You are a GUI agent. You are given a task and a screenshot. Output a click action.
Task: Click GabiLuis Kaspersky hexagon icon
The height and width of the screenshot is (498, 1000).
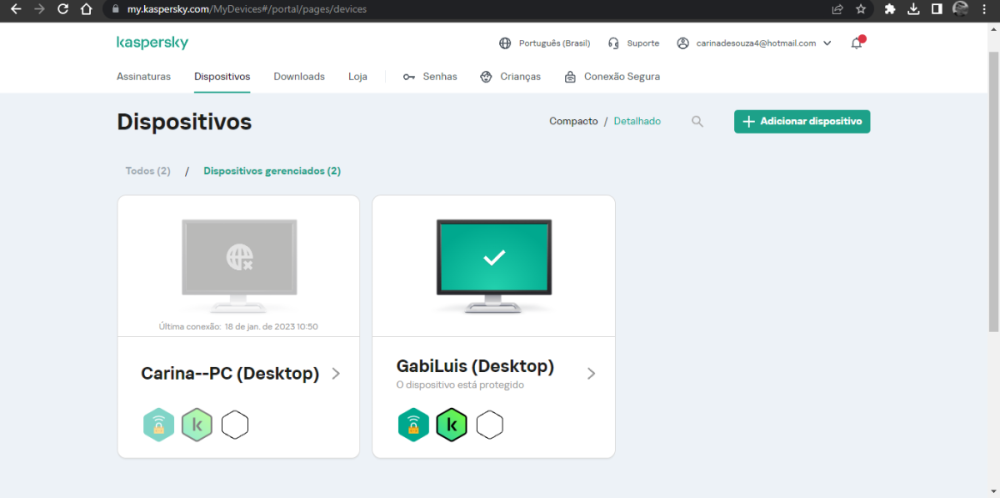[x=452, y=425]
